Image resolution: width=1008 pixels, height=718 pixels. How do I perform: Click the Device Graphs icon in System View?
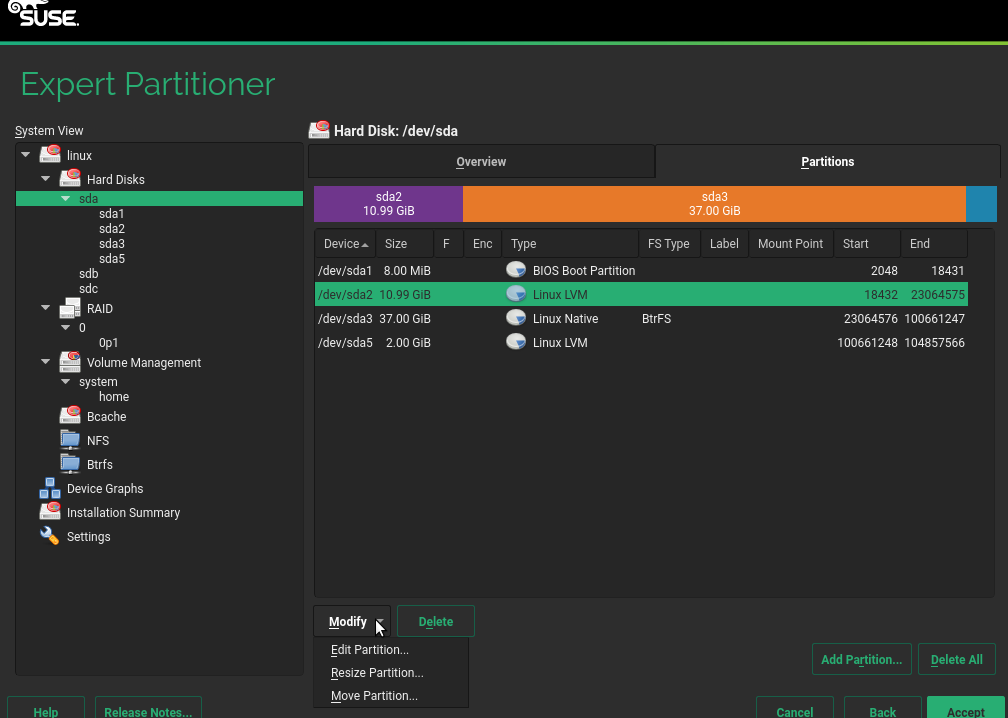click(50, 489)
